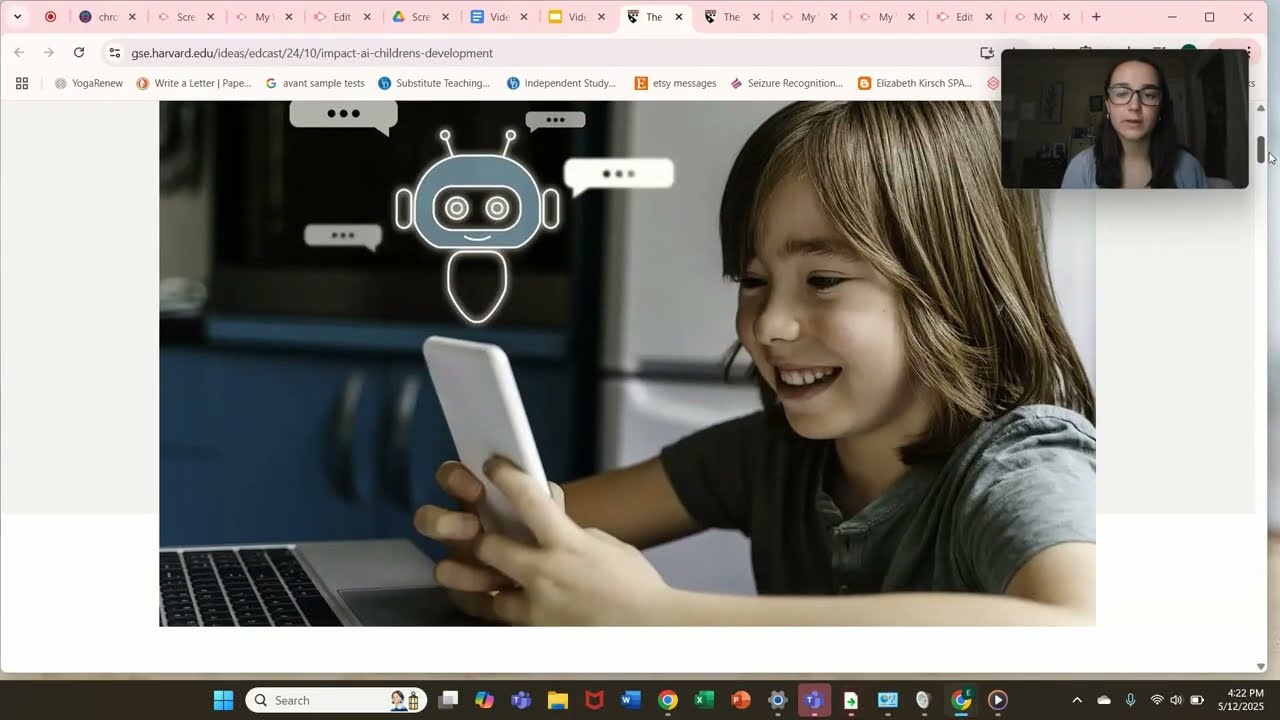The image size is (1280, 720).
Task: Open 'Independent Study...' bookmark
Action: click(x=562, y=83)
